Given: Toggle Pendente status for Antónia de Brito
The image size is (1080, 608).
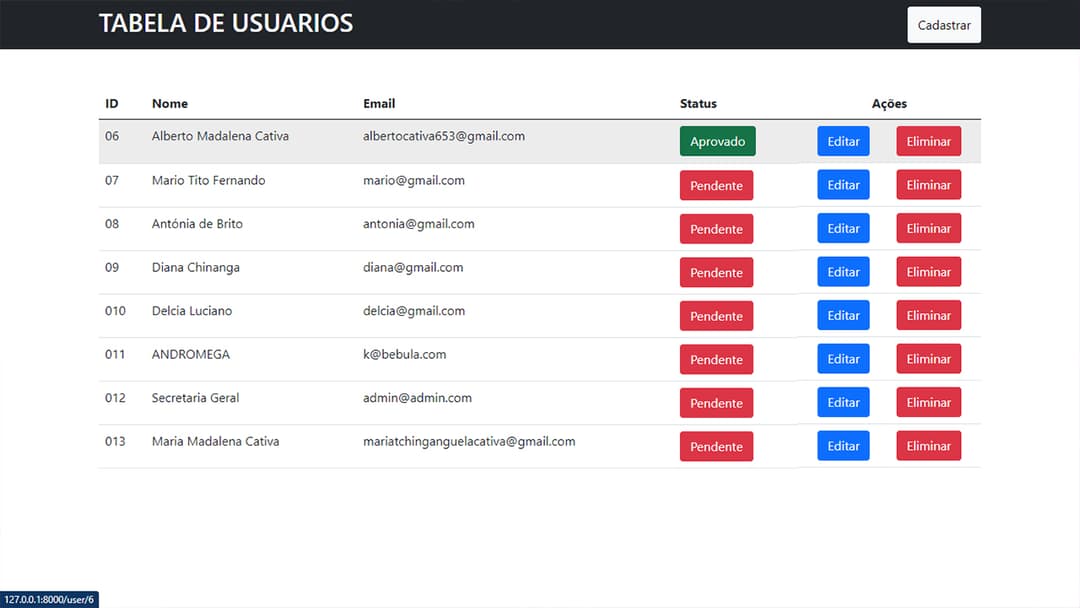Looking at the screenshot, I should point(716,229).
